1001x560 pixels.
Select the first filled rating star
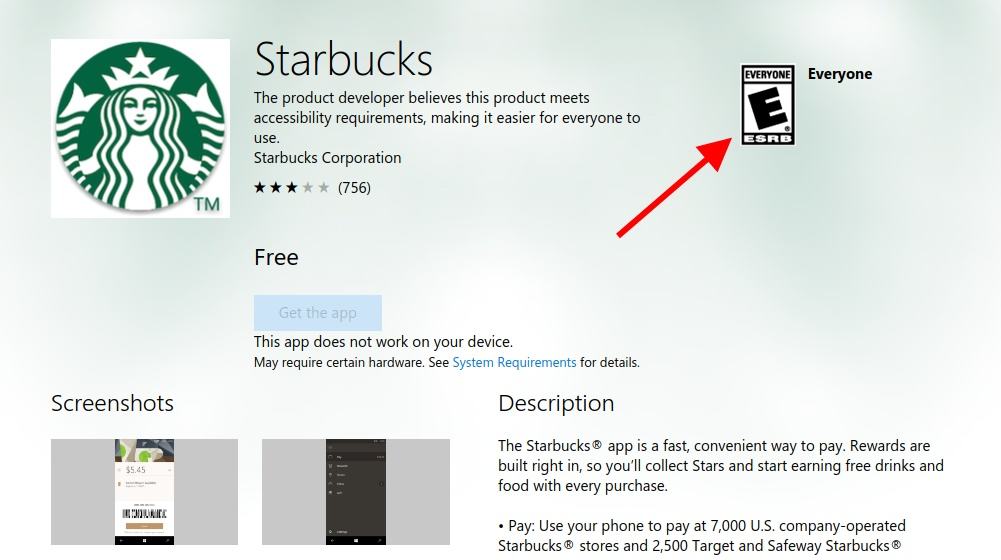coord(260,187)
